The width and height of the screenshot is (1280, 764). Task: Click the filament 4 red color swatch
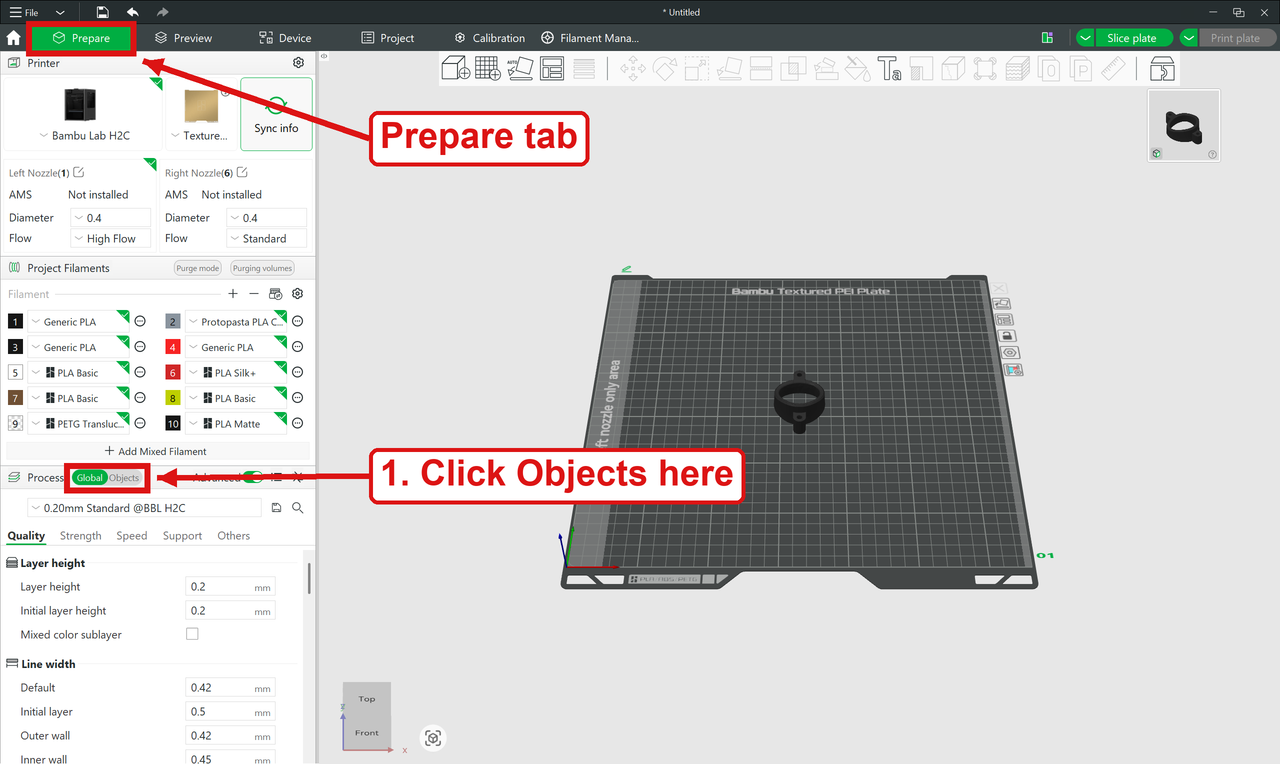pos(172,347)
